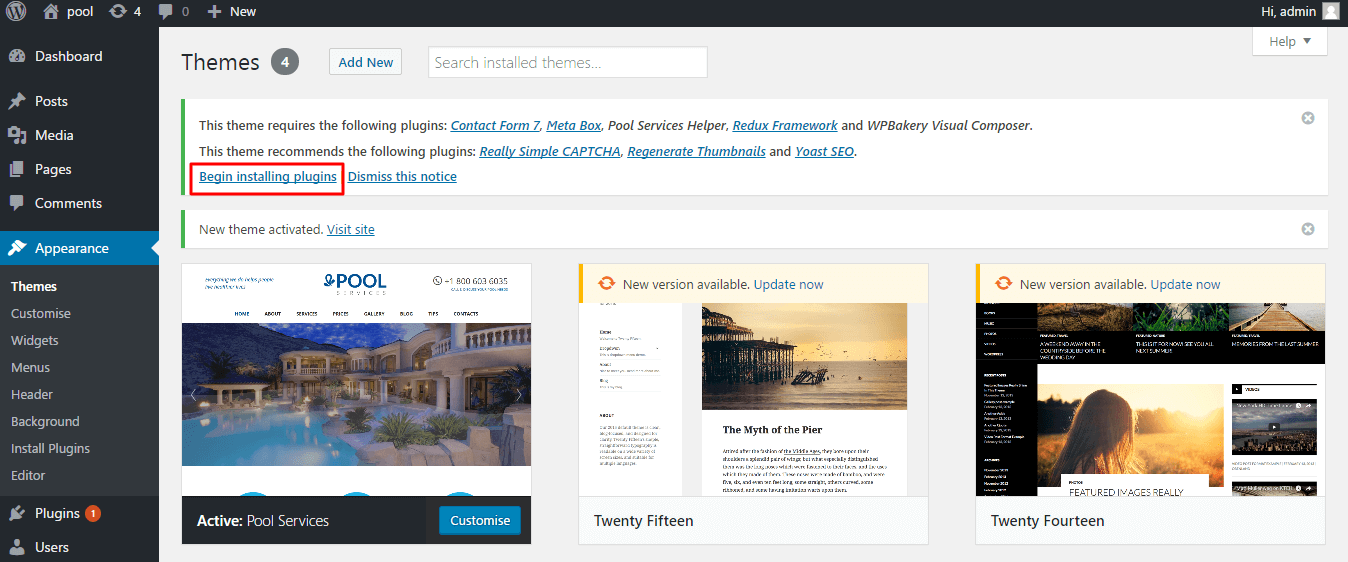Click the admin avatar icon
The height and width of the screenshot is (562, 1348).
pyautogui.click(x=1330, y=11)
